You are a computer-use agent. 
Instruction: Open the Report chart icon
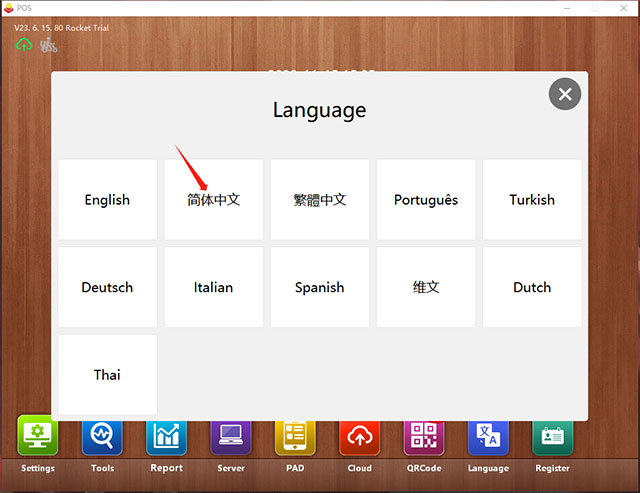(166, 437)
